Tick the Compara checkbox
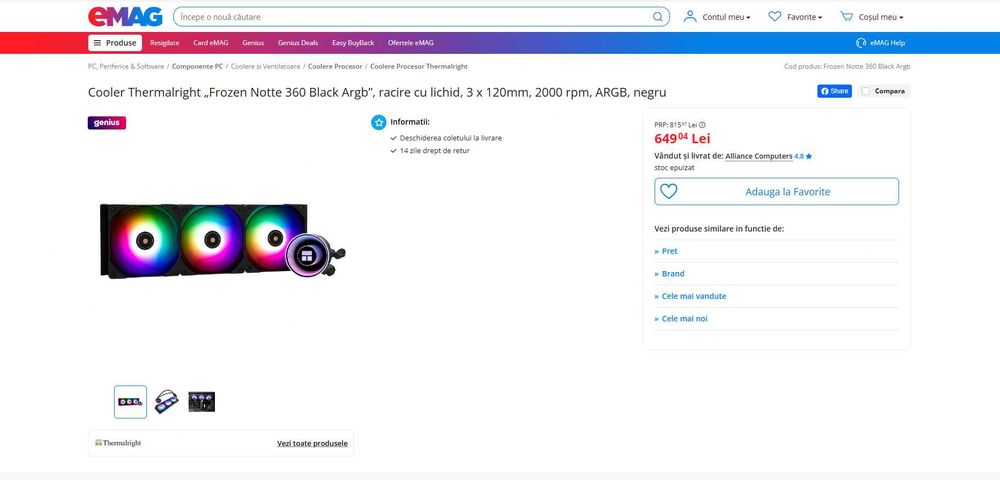This screenshot has width=1000, height=480. click(x=865, y=91)
